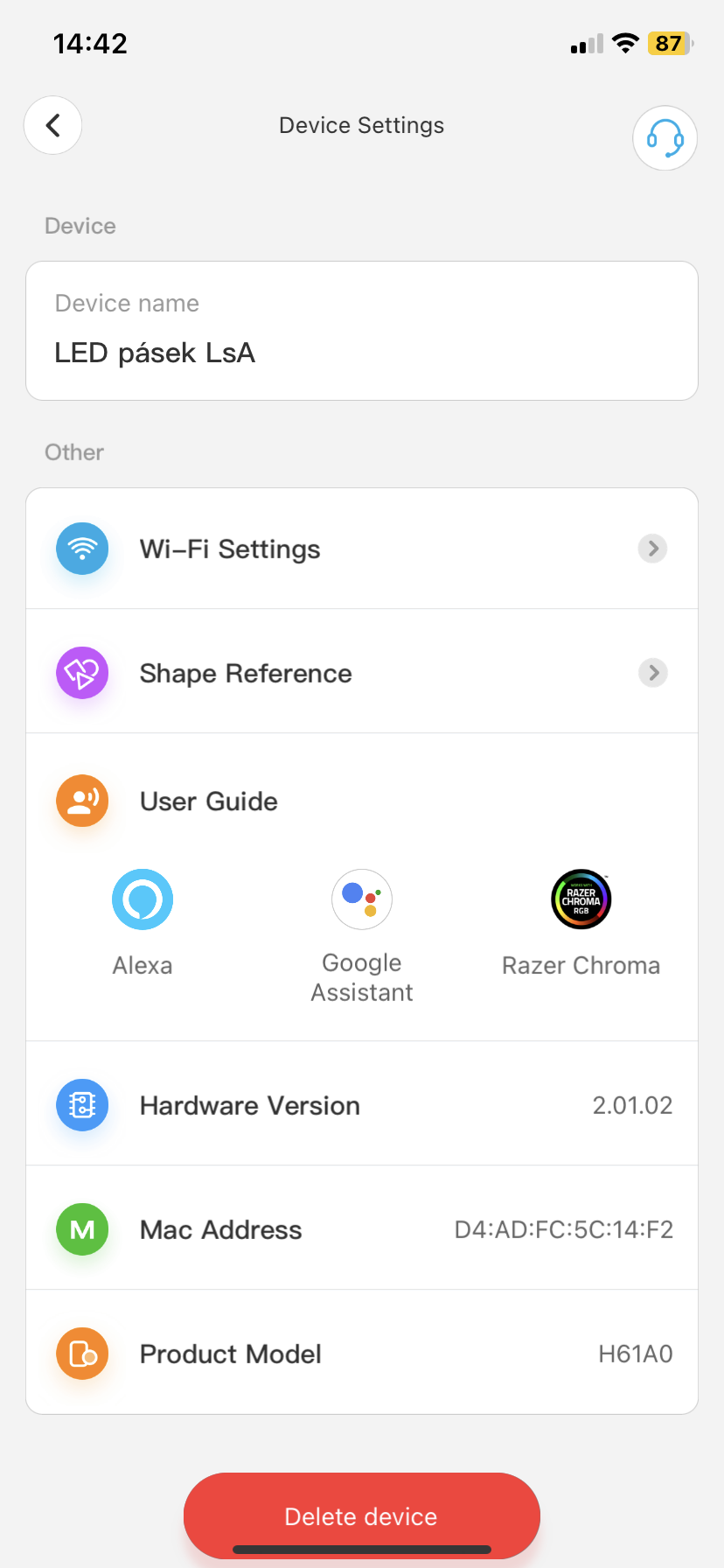Viewport: 724px width, 1568px height.
Task: Tap the orange Product Model icon
Action: [x=82, y=1354]
